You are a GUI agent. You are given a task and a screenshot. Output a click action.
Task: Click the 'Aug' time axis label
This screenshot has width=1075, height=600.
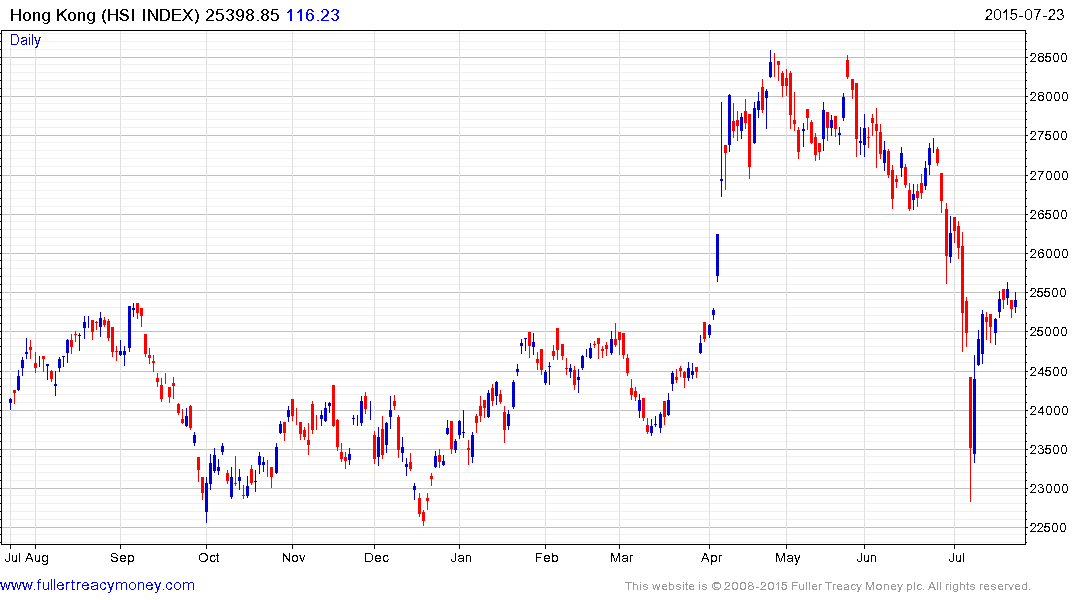click(36, 557)
